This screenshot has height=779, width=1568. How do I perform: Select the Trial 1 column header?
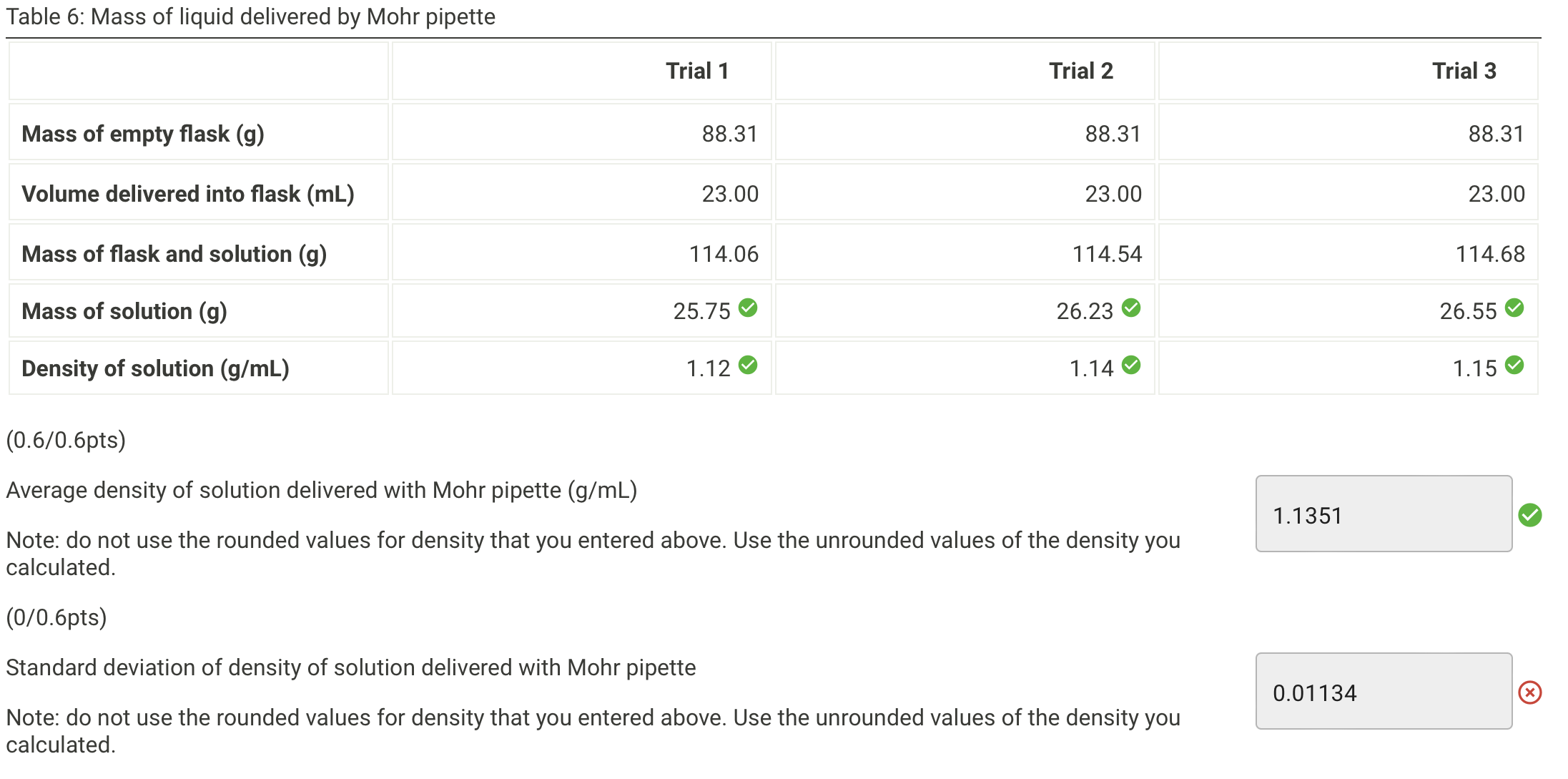pyautogui.click(x=697, y=70)
